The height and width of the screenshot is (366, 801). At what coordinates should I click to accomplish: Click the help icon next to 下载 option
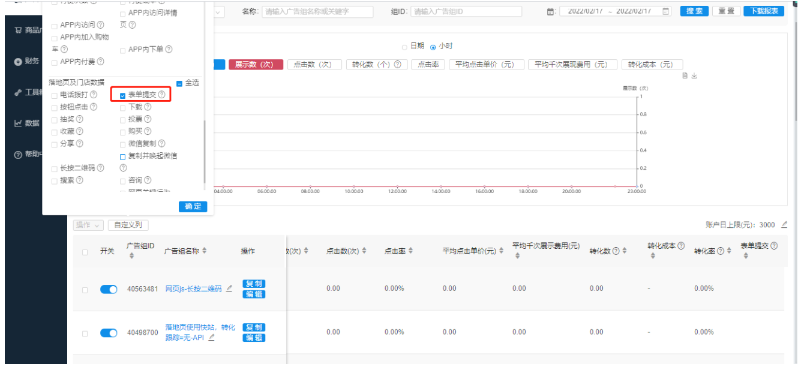[x=148, y=107]
